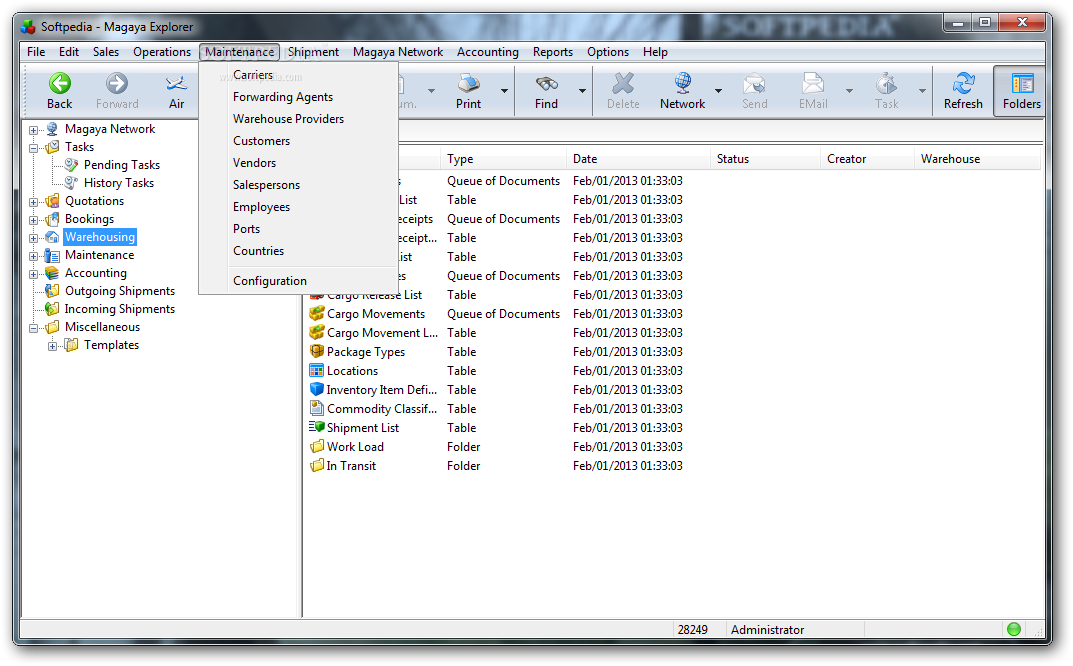Expand the Magaya Network tree node
The image size is (1073, 666).
tap(33, 129)
